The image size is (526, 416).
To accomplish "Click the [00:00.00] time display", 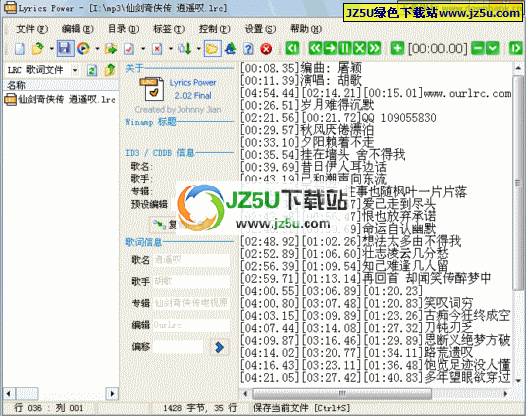I will [x=438, y=49].
